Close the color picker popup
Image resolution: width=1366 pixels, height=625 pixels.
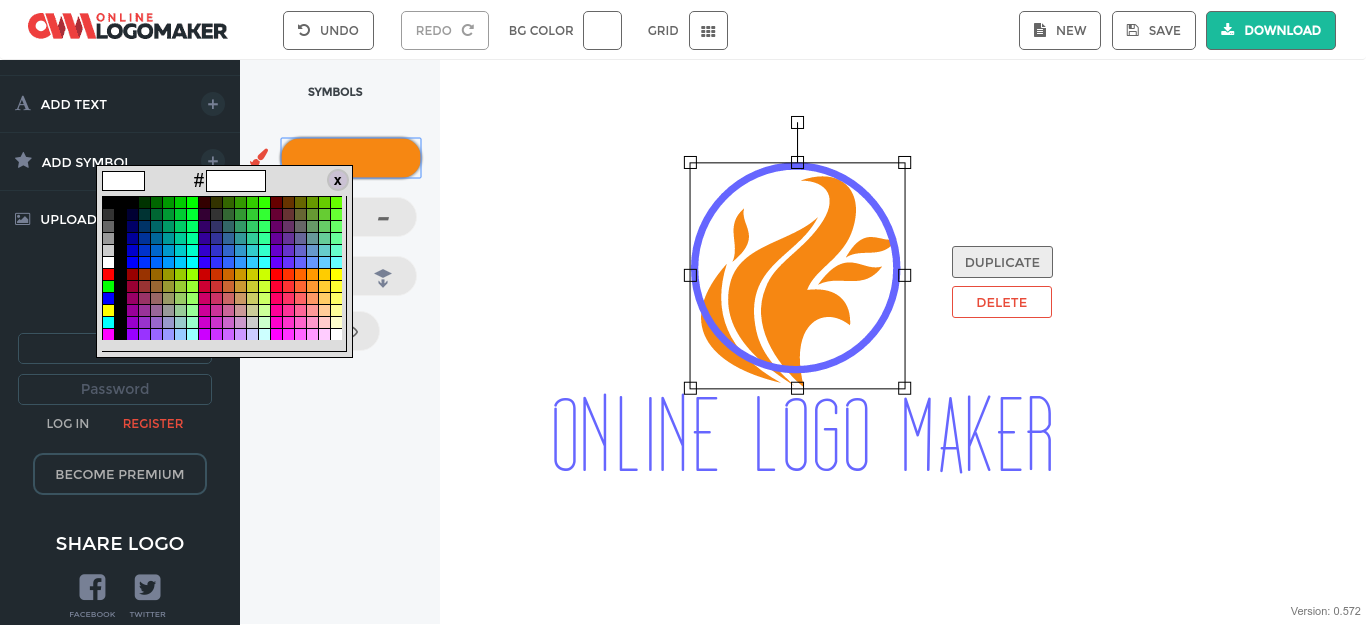[x=338, y=180]
